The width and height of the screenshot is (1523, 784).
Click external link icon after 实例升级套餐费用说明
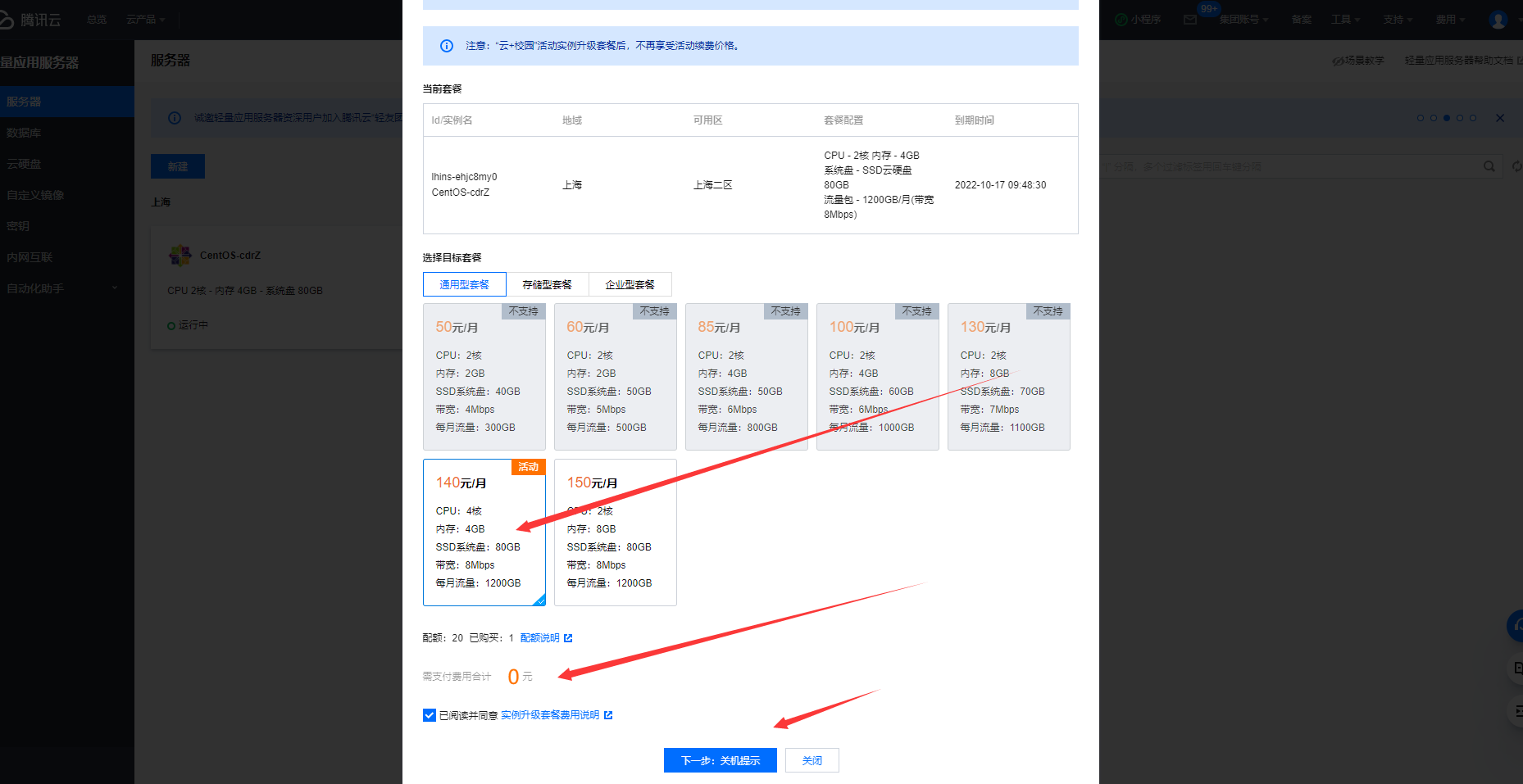(x=608, y=715)
